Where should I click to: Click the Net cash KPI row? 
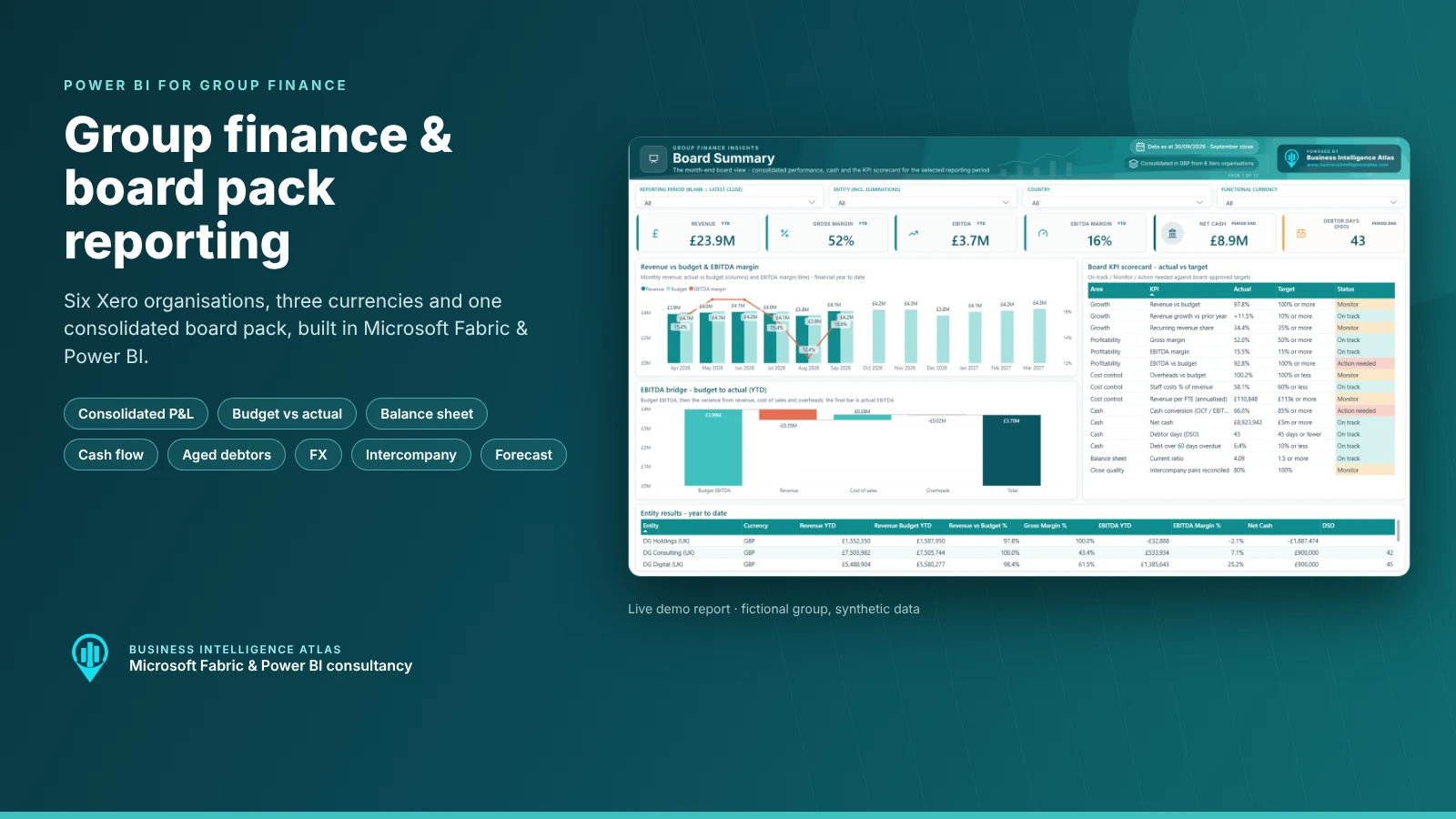point(1241,423)
